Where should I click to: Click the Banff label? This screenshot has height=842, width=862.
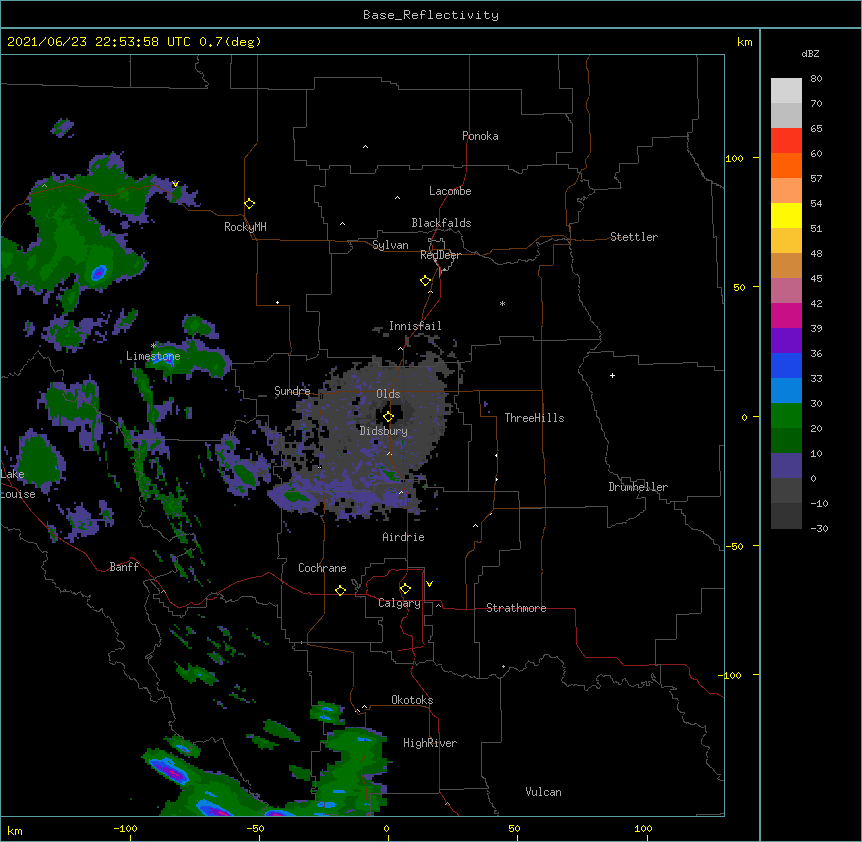click(124, 567)
